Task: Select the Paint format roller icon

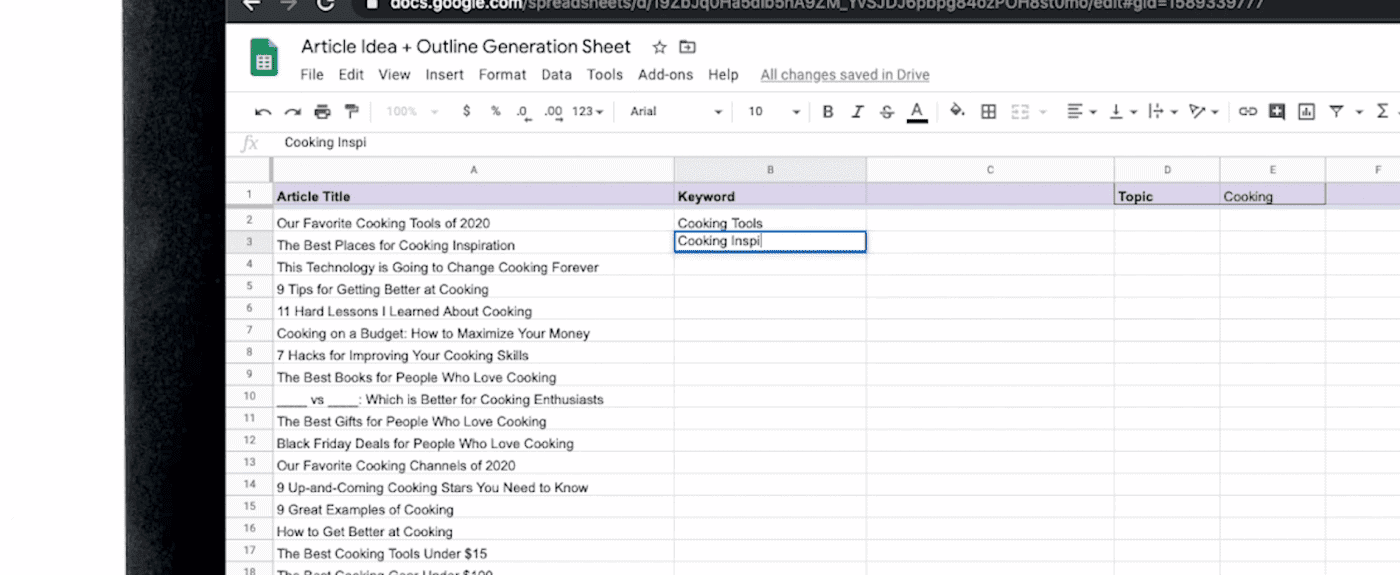Action: [x=351, y=112]
